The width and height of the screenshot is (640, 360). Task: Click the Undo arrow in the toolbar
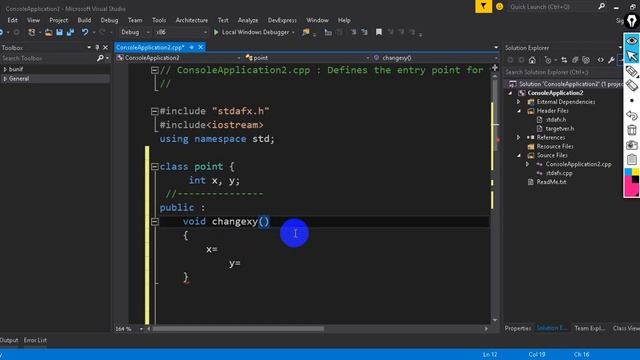pyautogui.click(x=84, y=32)
